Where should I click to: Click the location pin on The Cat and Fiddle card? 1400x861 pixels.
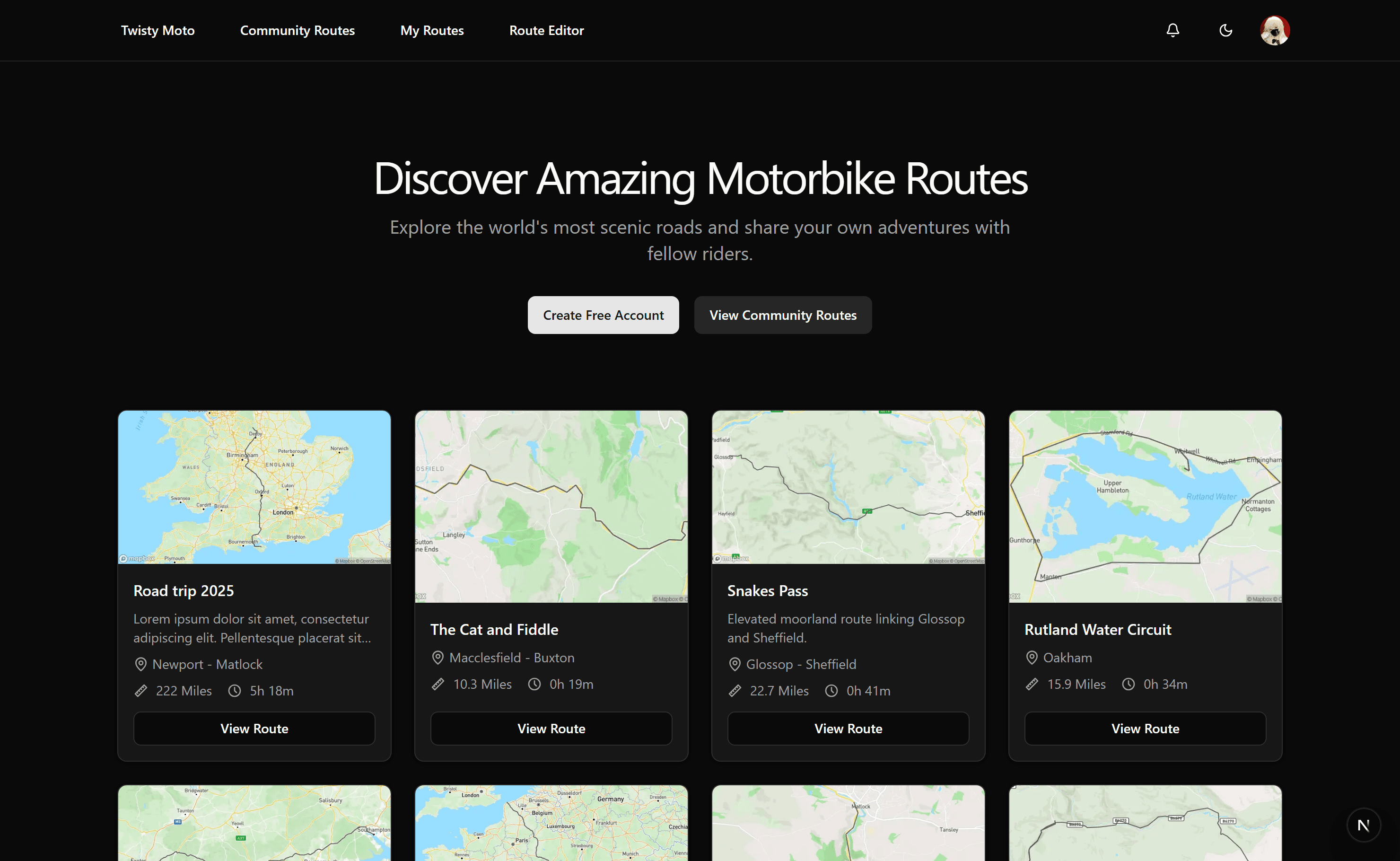[x=437, y=658]
